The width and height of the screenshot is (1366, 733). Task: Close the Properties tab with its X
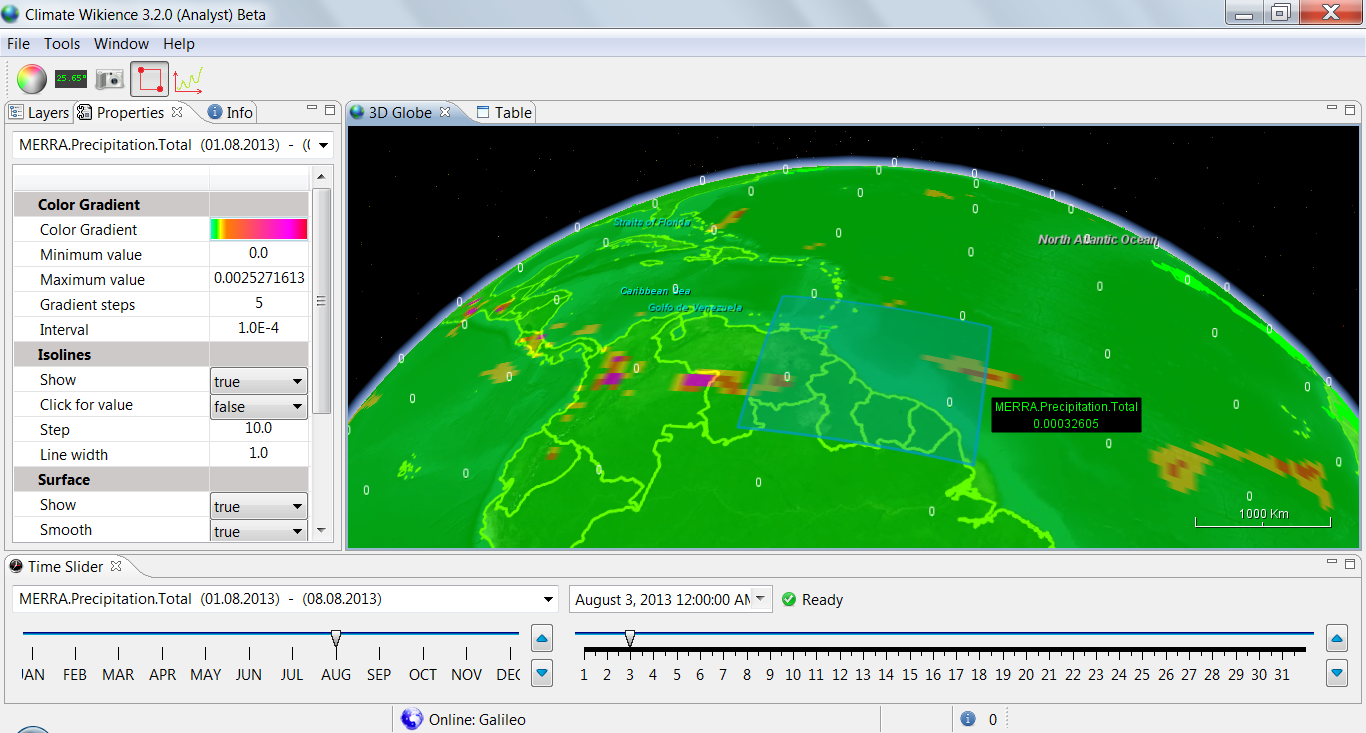[177, 112]
